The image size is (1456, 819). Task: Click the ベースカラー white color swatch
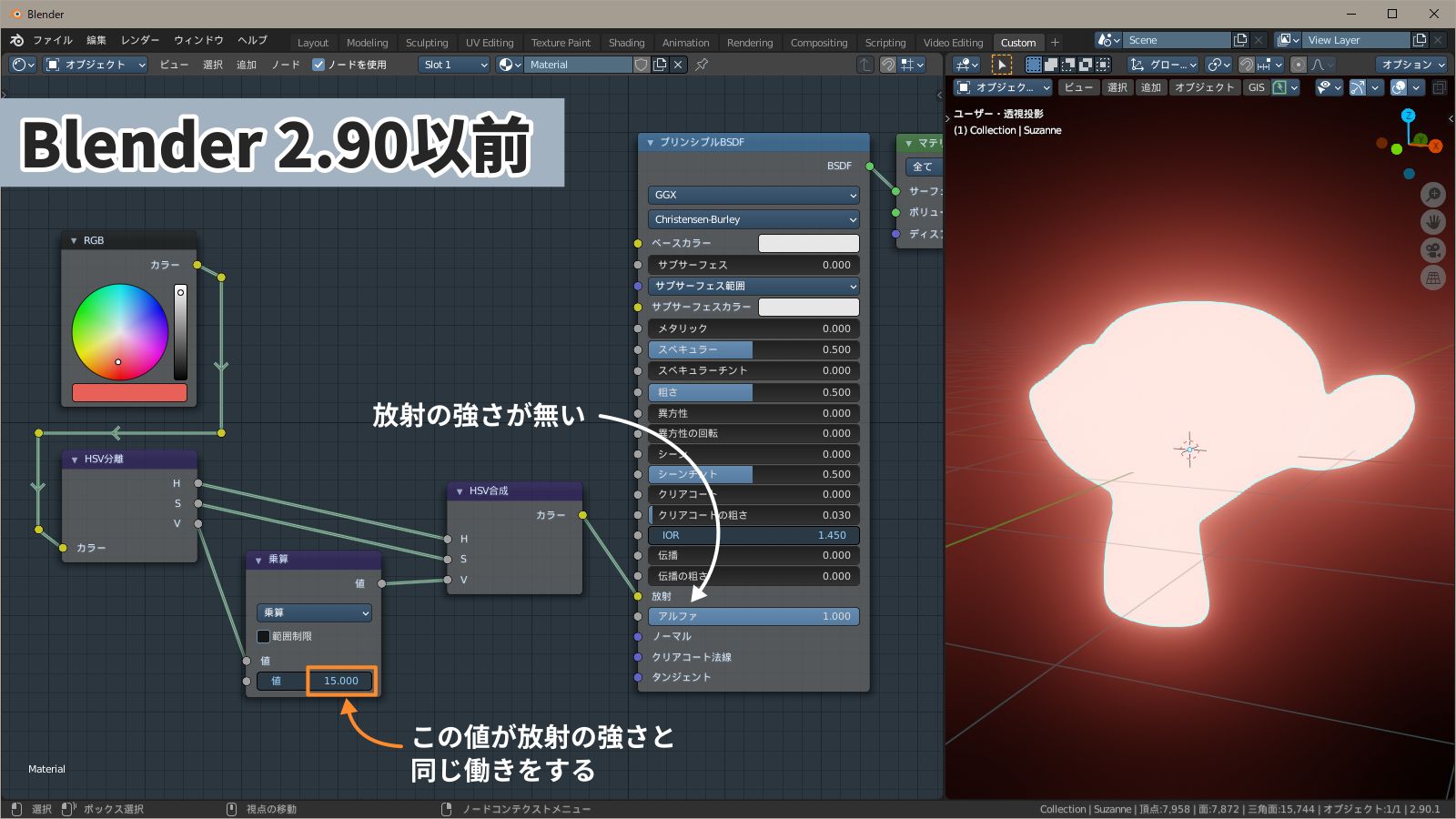click(808, 243)
